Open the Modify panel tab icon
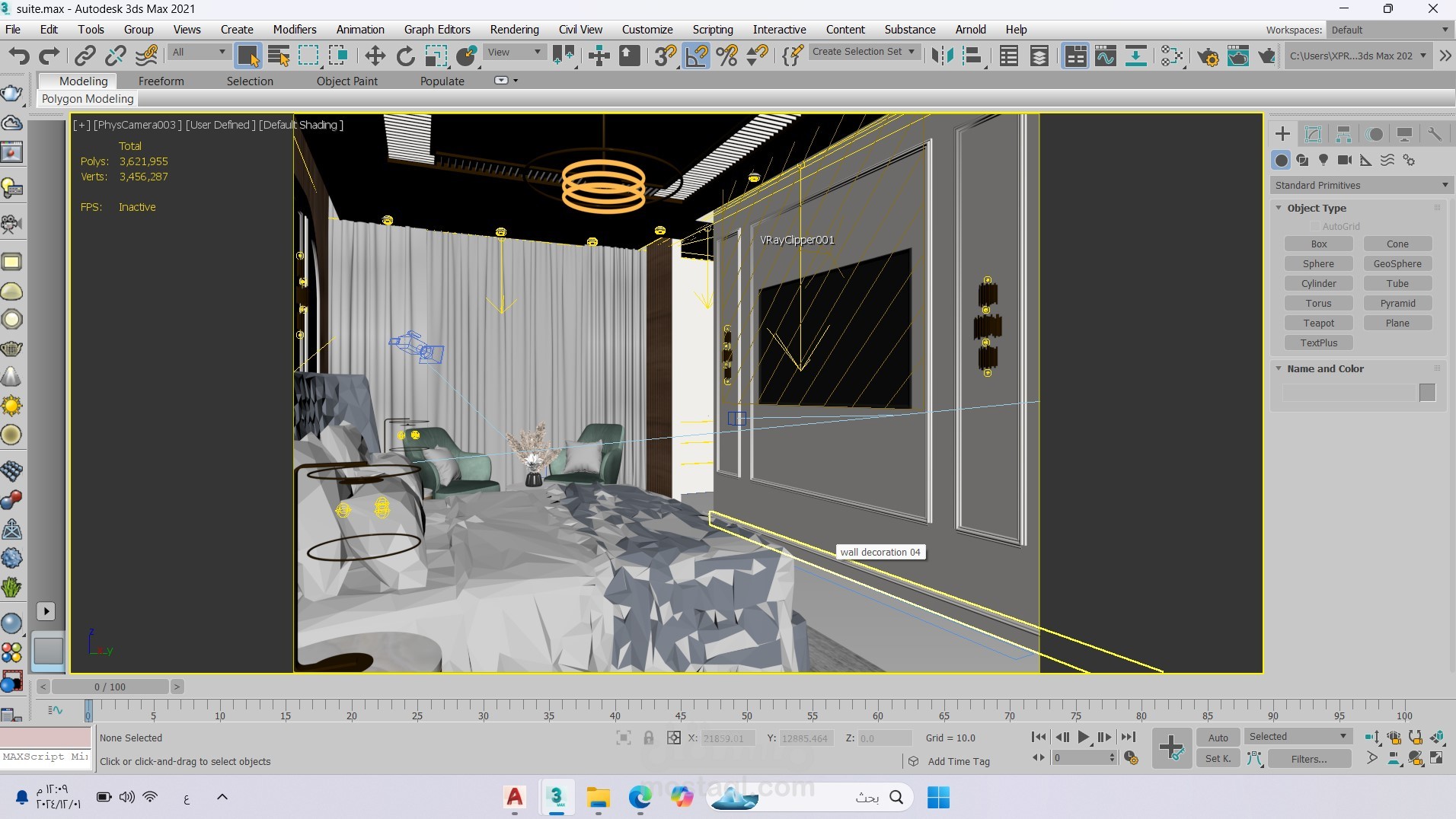The image size is (1456, 819). pyautogui.click(x=1313, y=134)
